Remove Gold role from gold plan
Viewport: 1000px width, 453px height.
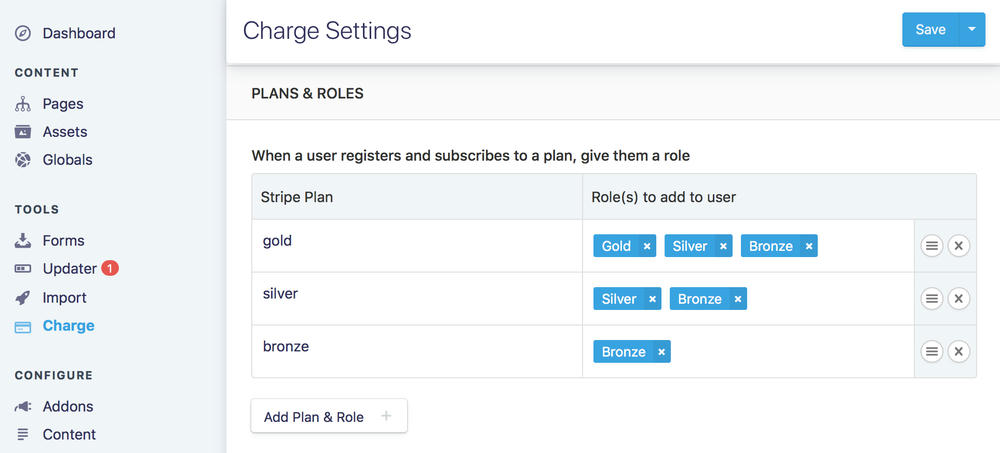pyautogui.click(x=647, y=246)
